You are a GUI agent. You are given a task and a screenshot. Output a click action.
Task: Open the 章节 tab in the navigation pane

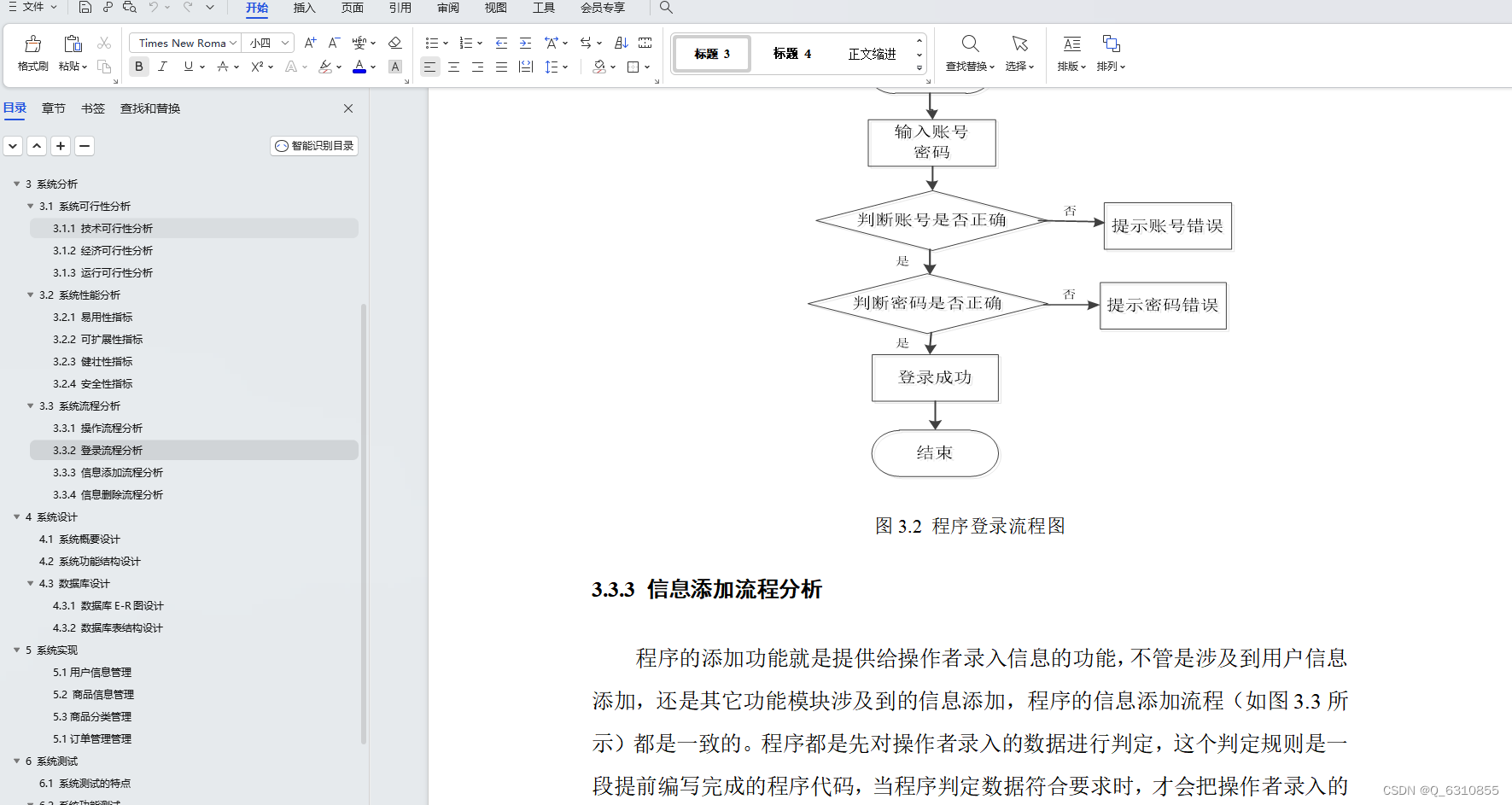54,108
